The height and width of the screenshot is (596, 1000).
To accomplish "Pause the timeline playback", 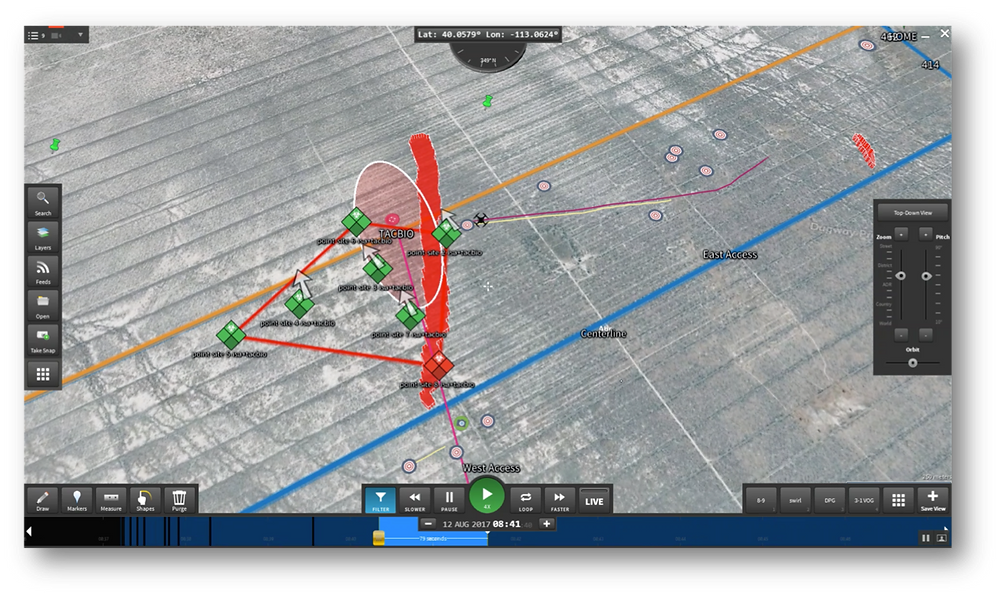I will pyautogui.click(x=449, y=500).
